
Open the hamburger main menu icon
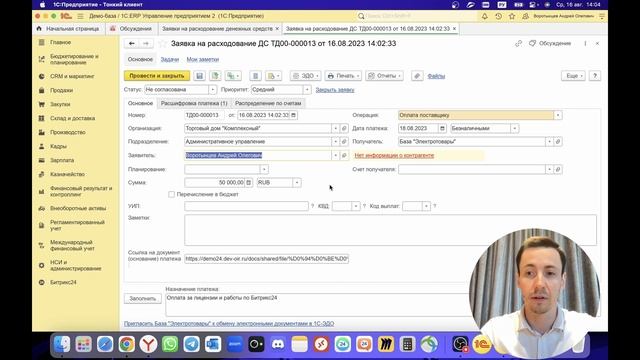click(80, 16)
